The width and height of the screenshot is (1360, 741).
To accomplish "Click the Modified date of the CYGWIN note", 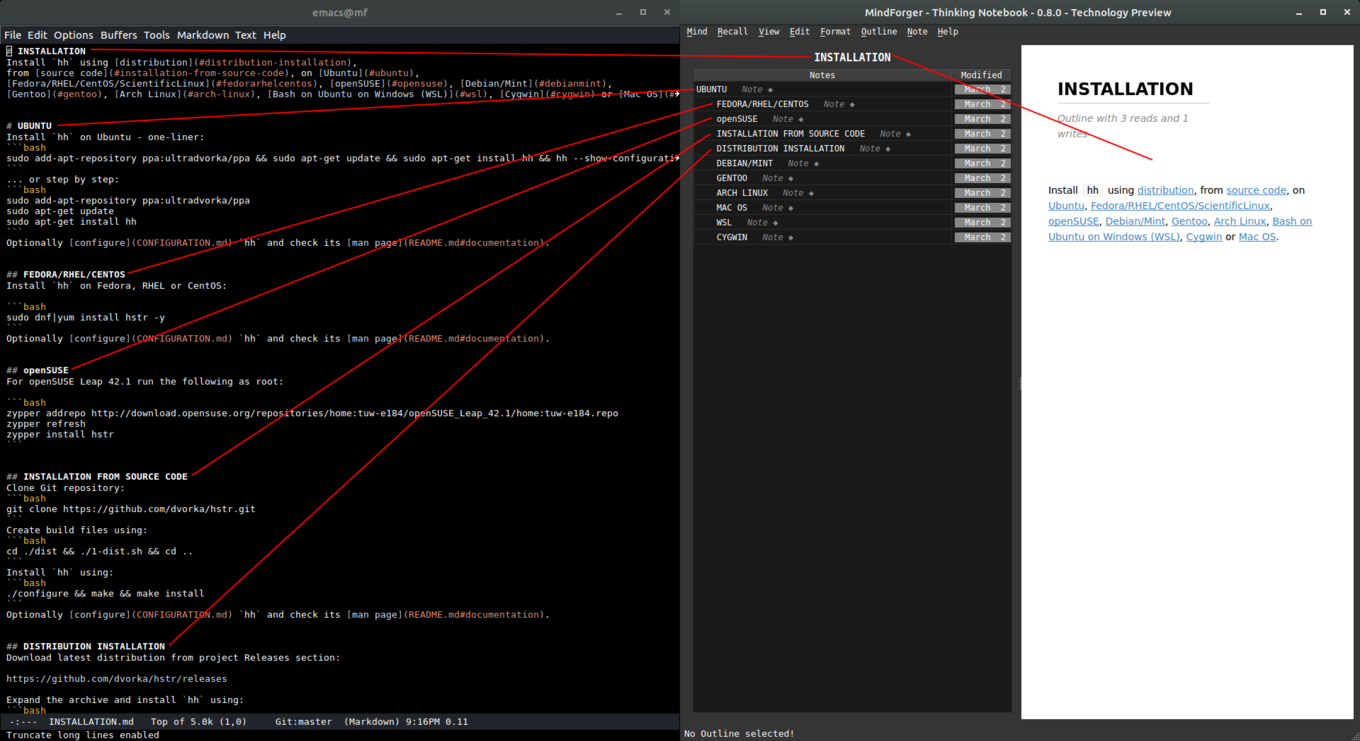I will 982,237.
